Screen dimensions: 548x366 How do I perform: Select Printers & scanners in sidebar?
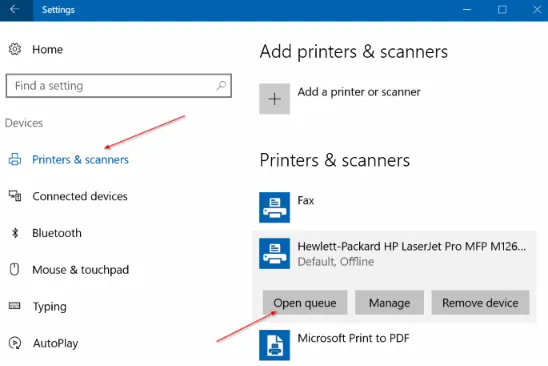(80, 160)
